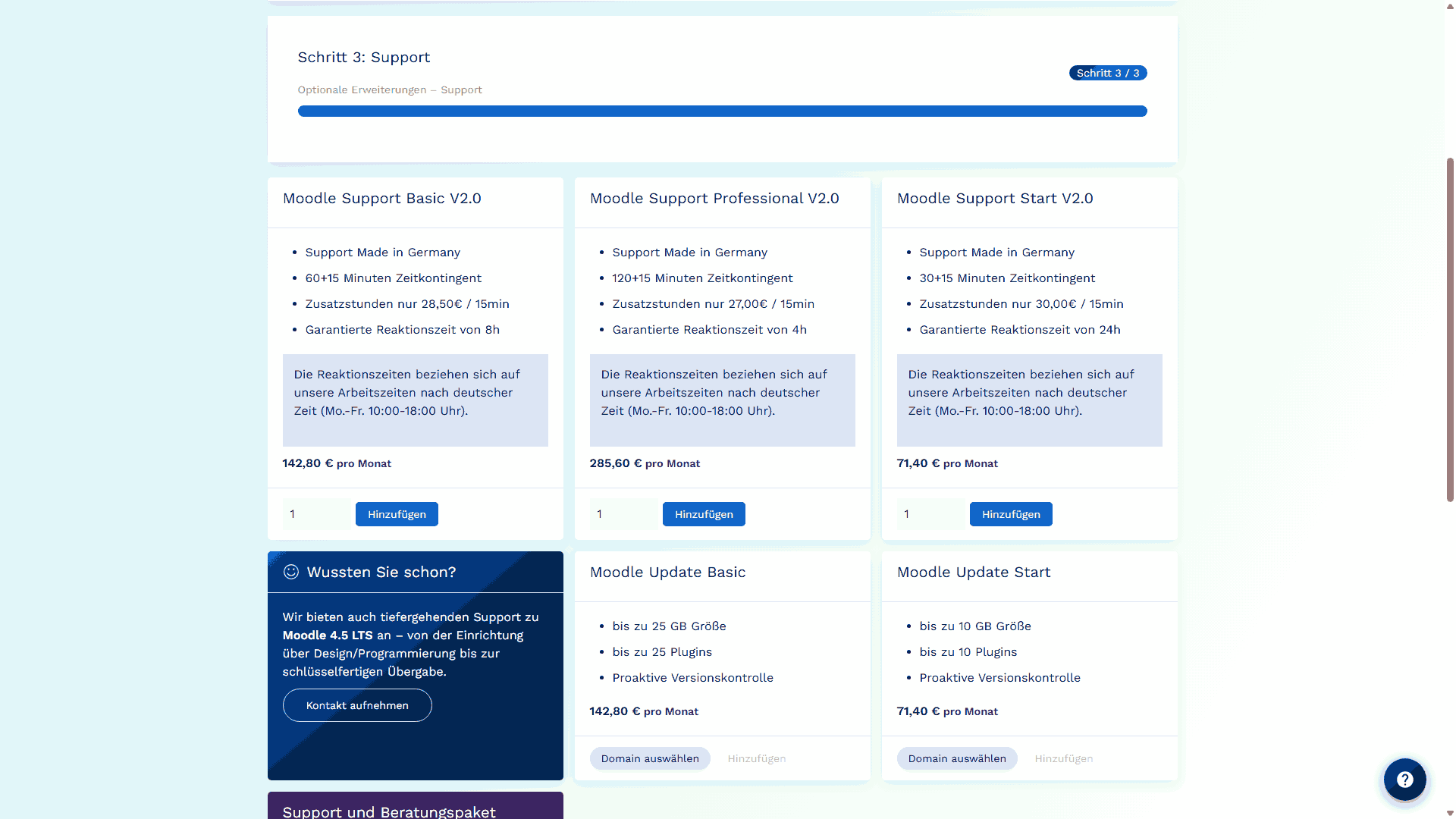Screen dimensions: 1456x819
Task: Click the Schritt 3: Support title
Action: (364, 57)
